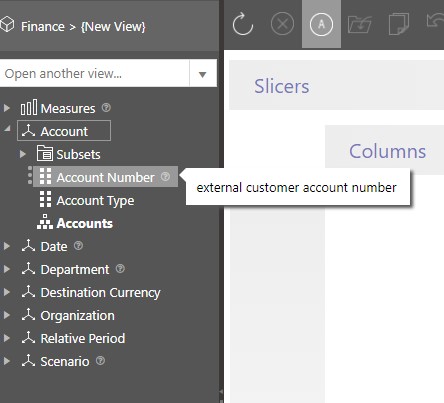Open the 'Open another view' dropdown arrow
This screenshot has width=444, height=403.
point(203,74)
